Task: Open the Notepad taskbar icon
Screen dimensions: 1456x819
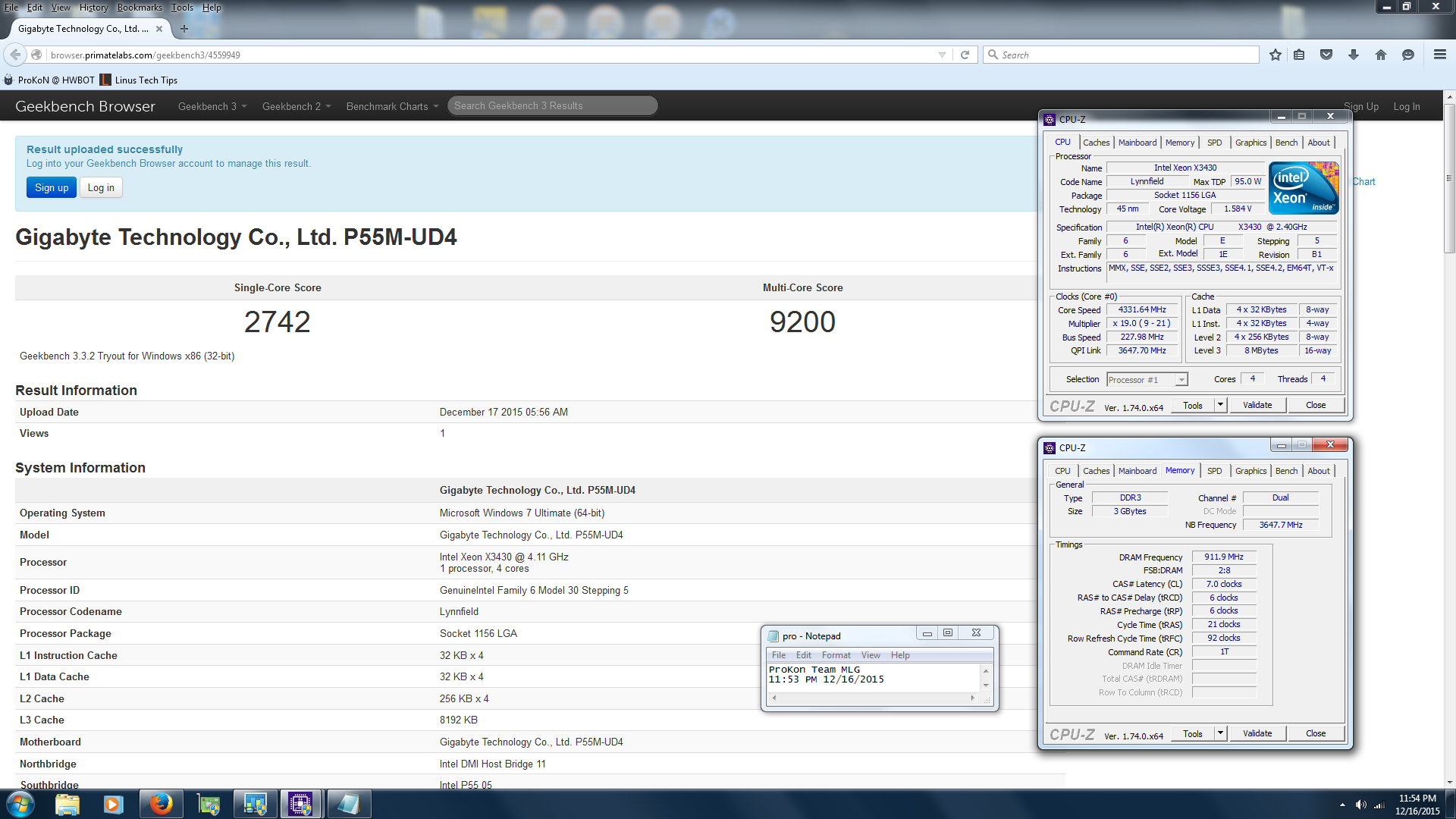Action: pos(348,804)
